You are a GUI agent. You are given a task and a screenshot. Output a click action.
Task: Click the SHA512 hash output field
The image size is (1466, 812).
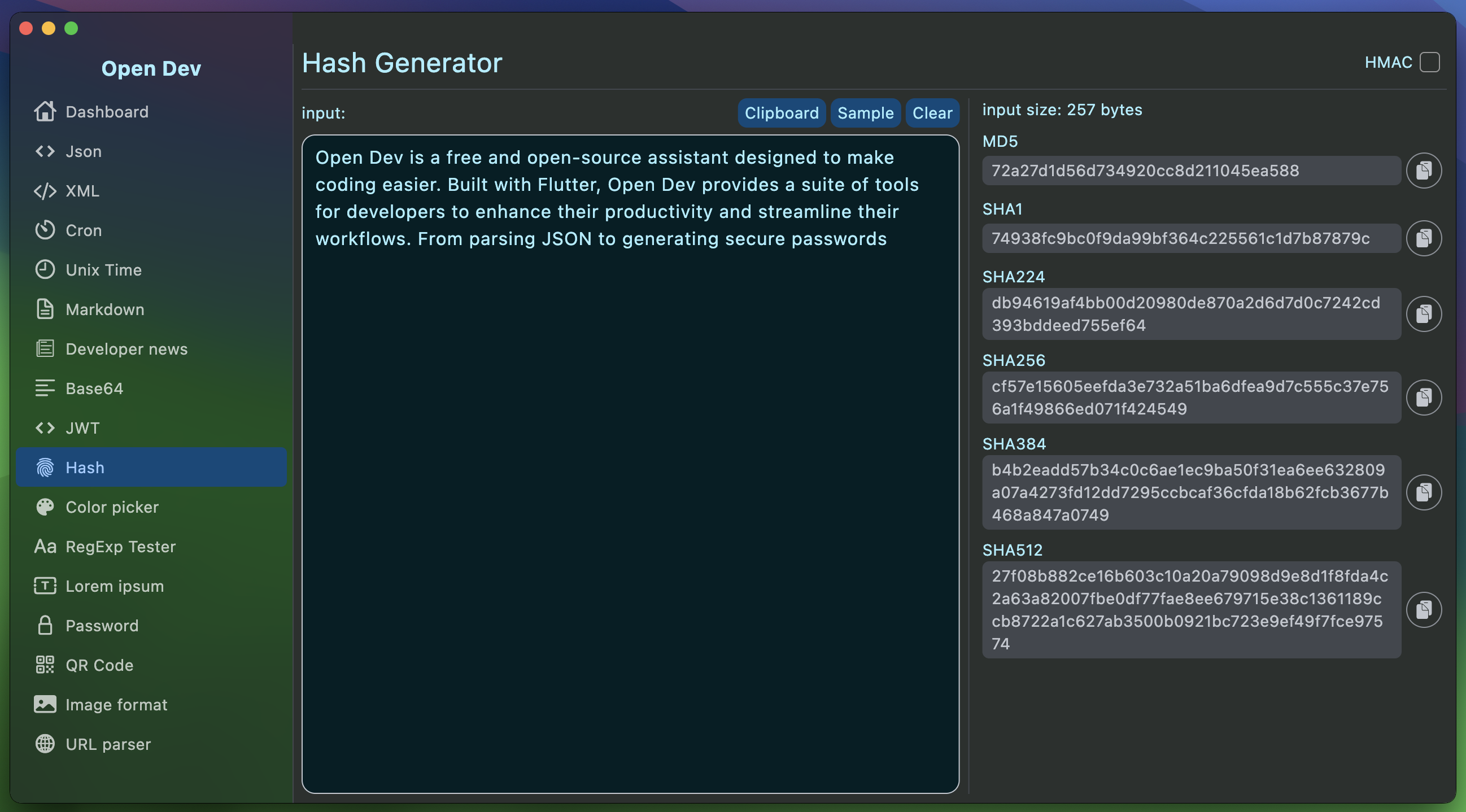pos(1192,610)
